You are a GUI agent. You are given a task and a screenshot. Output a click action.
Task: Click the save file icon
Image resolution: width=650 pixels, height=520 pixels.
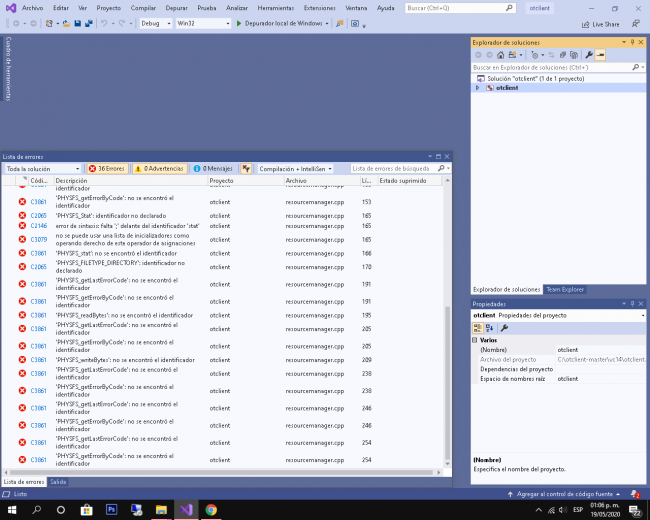(78, 24)
